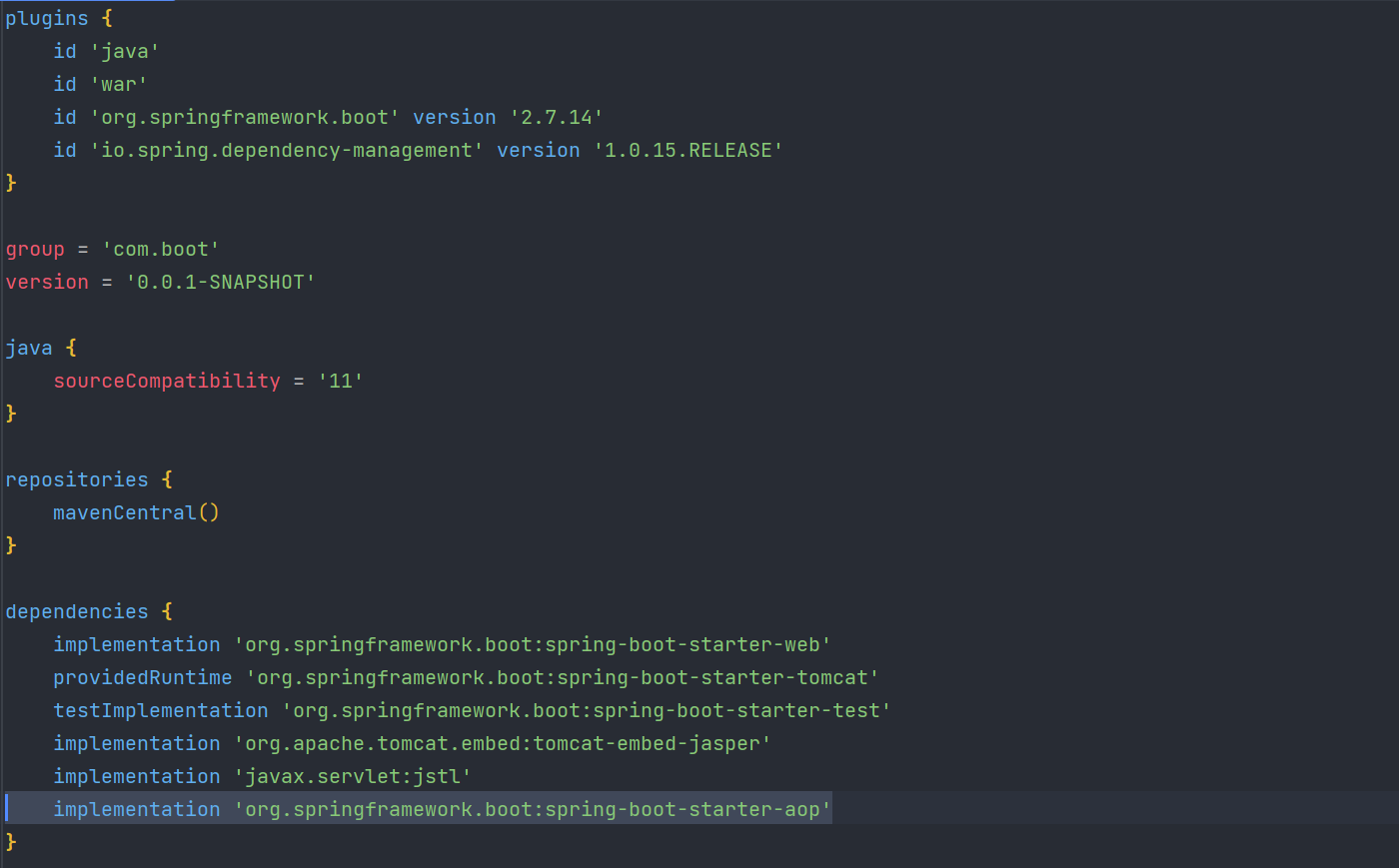The image size is (1399, 868).
Task: Click the closing brace of dependencies block
Action: [11, 842]
